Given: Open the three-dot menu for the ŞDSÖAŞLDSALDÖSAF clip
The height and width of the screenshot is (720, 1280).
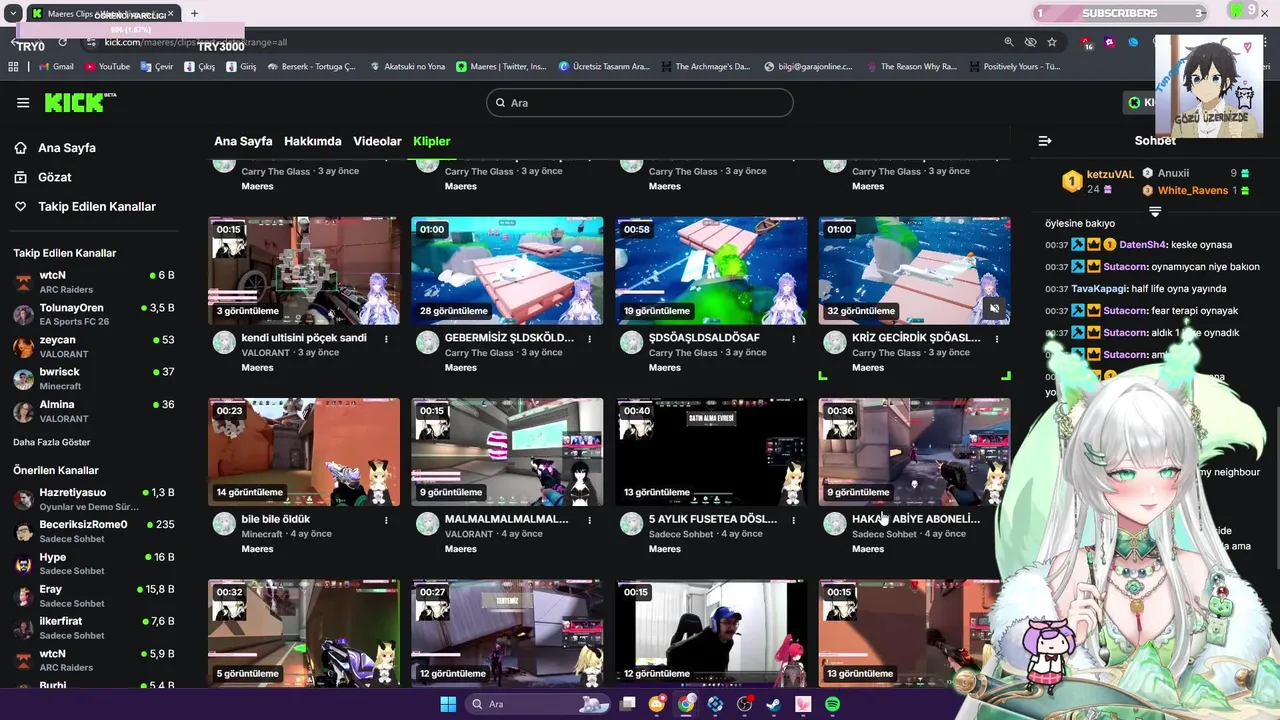Looking at the screenshot, I should [x=794, y=339].
